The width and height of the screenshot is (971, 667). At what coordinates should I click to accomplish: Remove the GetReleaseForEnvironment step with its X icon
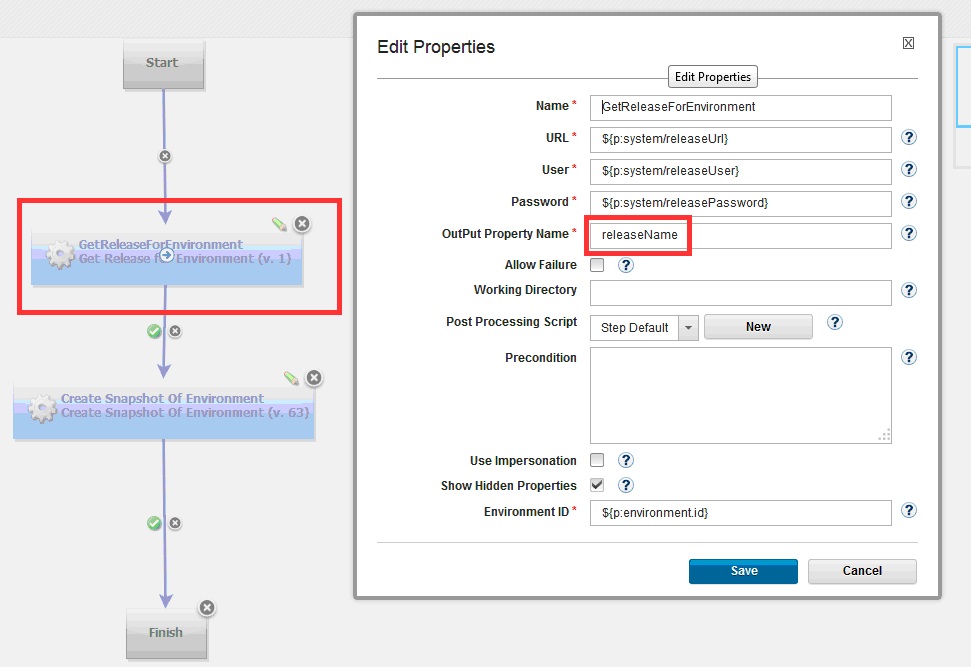(302, 224)
